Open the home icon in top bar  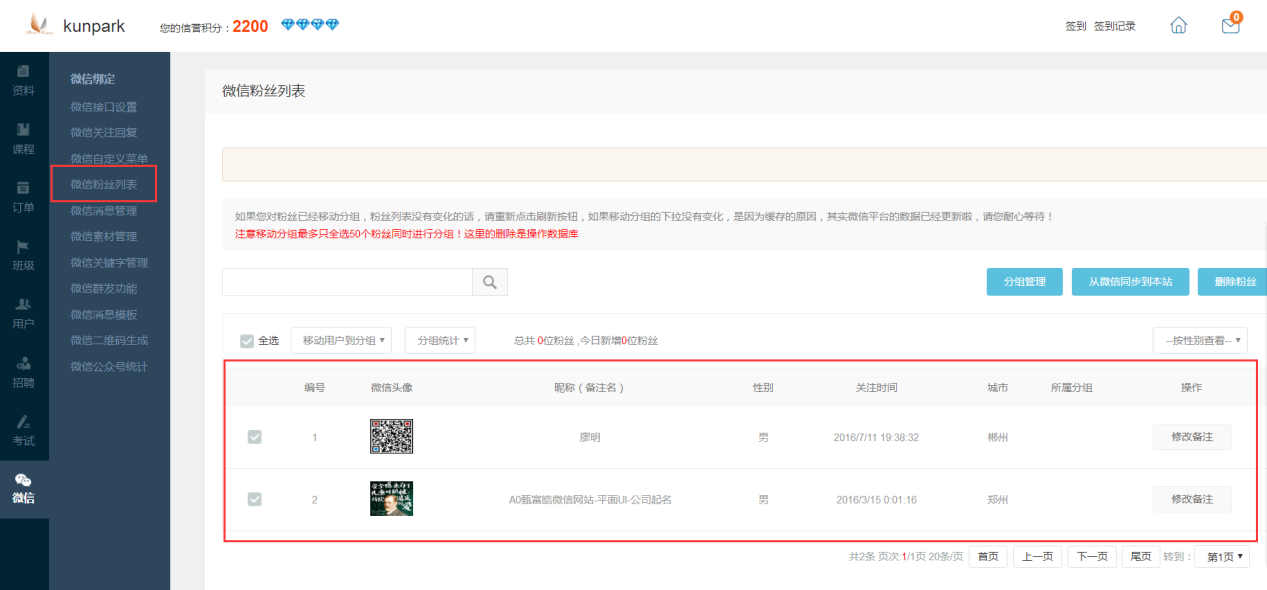point(1178,25)
